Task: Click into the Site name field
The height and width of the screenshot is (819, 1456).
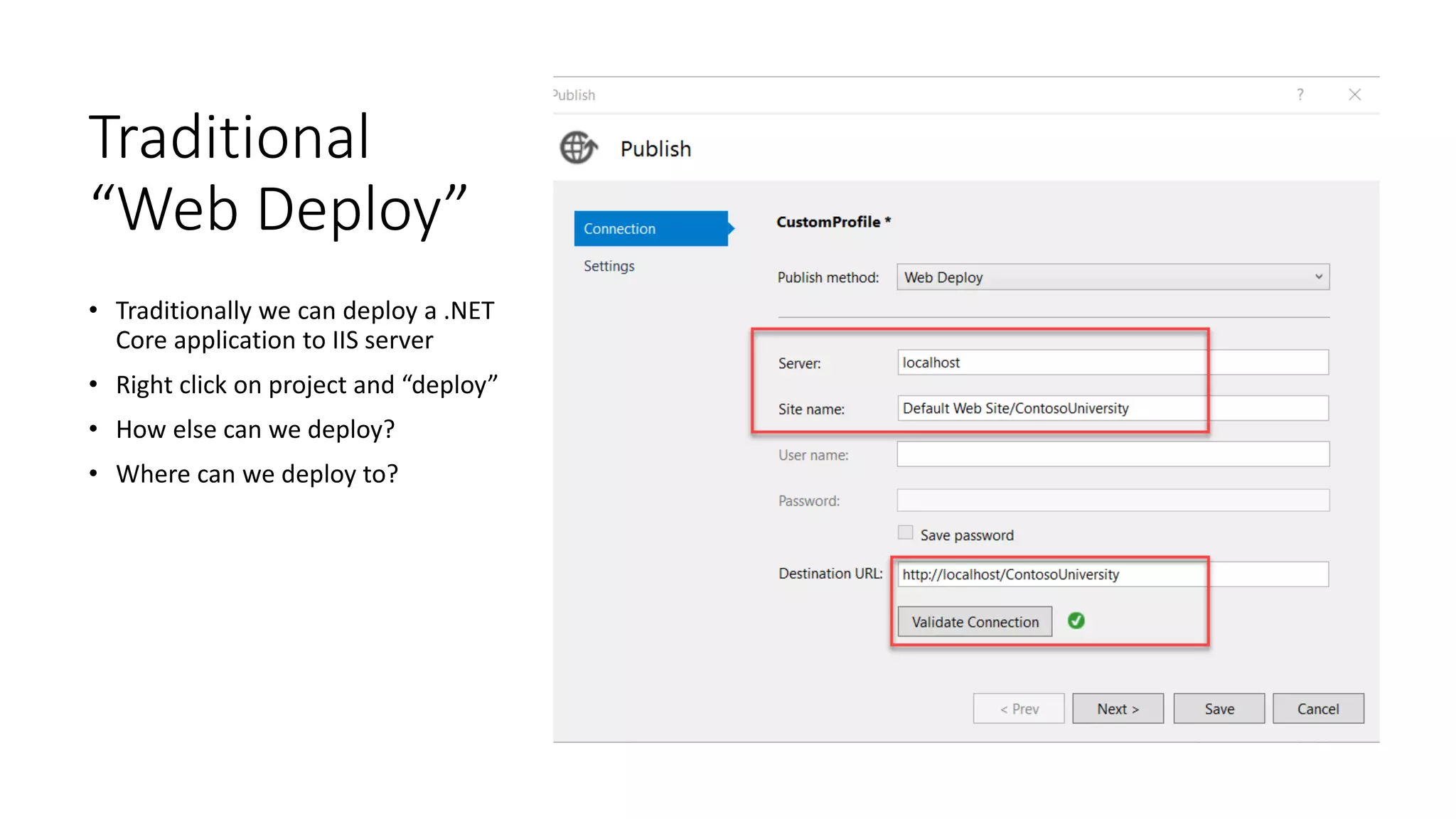Action: coord(1112,408)
